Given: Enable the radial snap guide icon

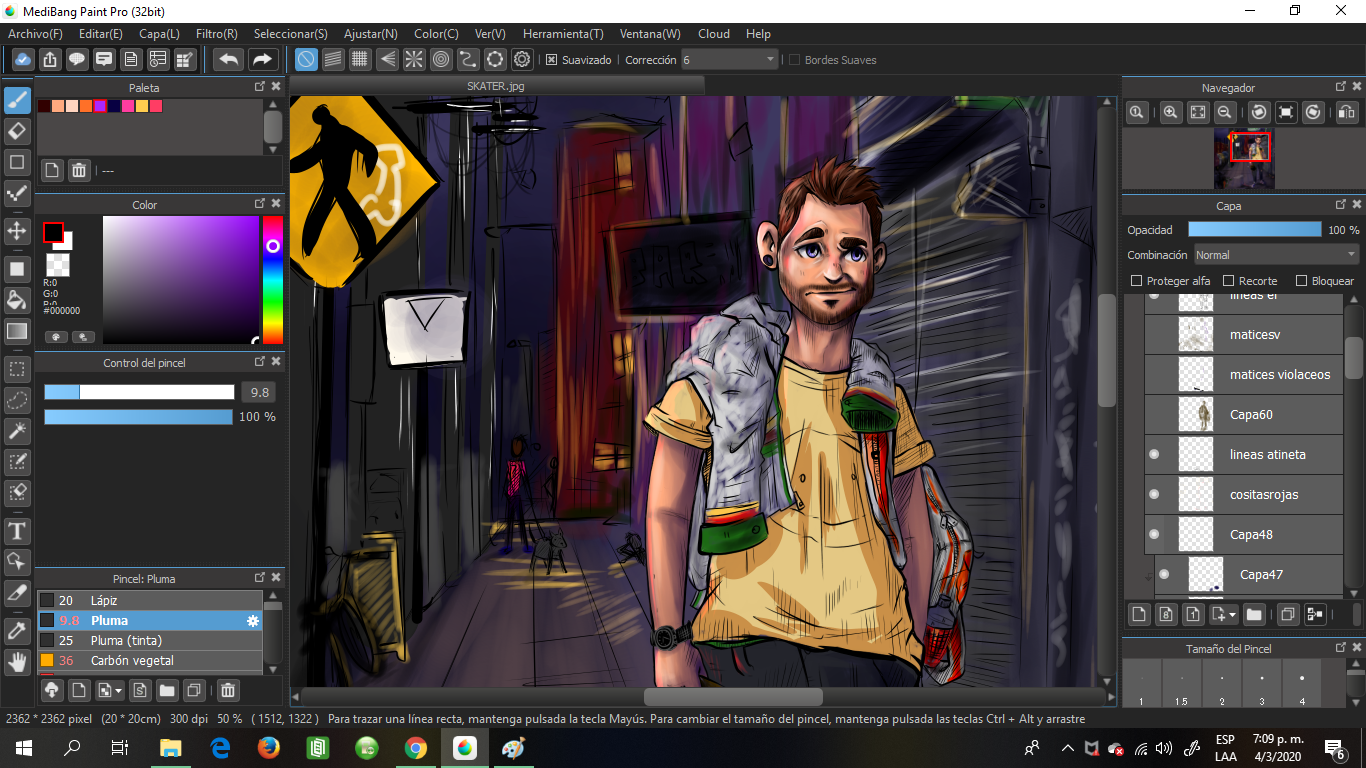Looking at the screenshot, I should (x=414, y=60).
